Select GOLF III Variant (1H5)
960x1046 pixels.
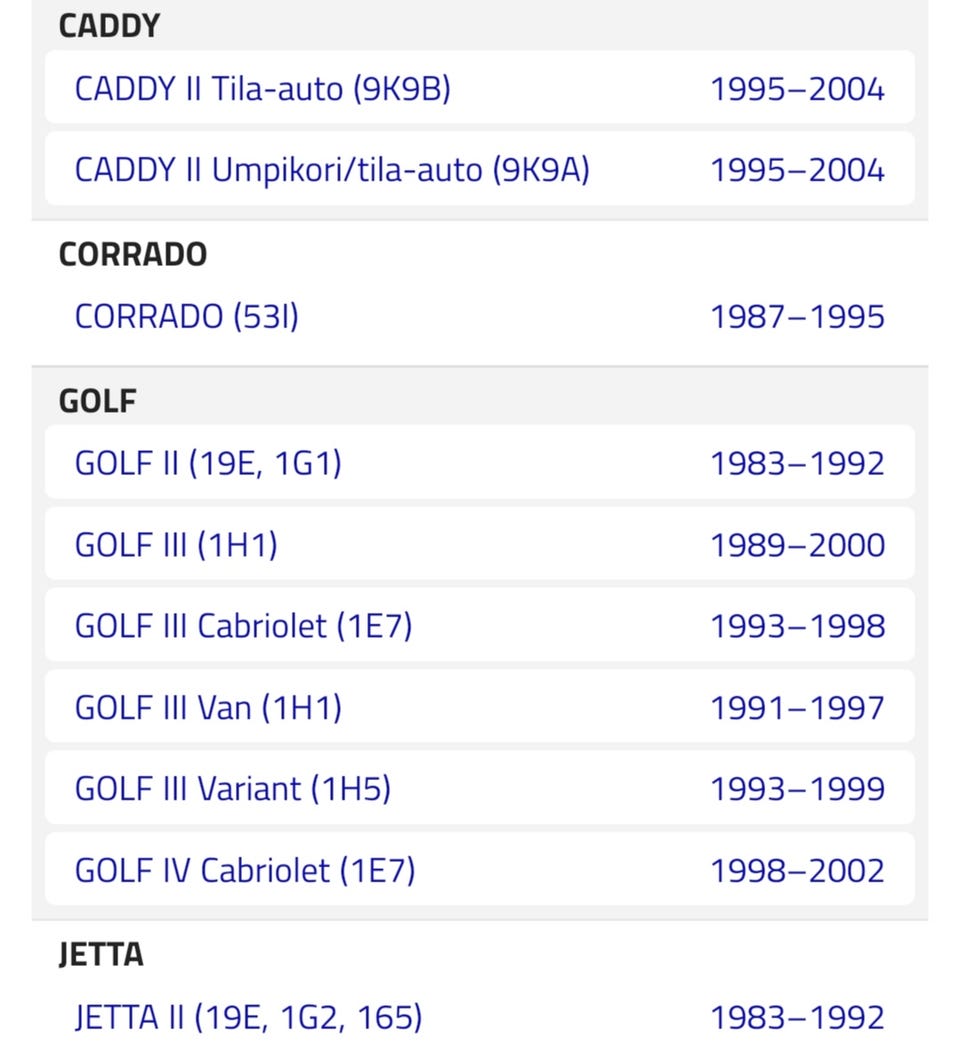232,789
